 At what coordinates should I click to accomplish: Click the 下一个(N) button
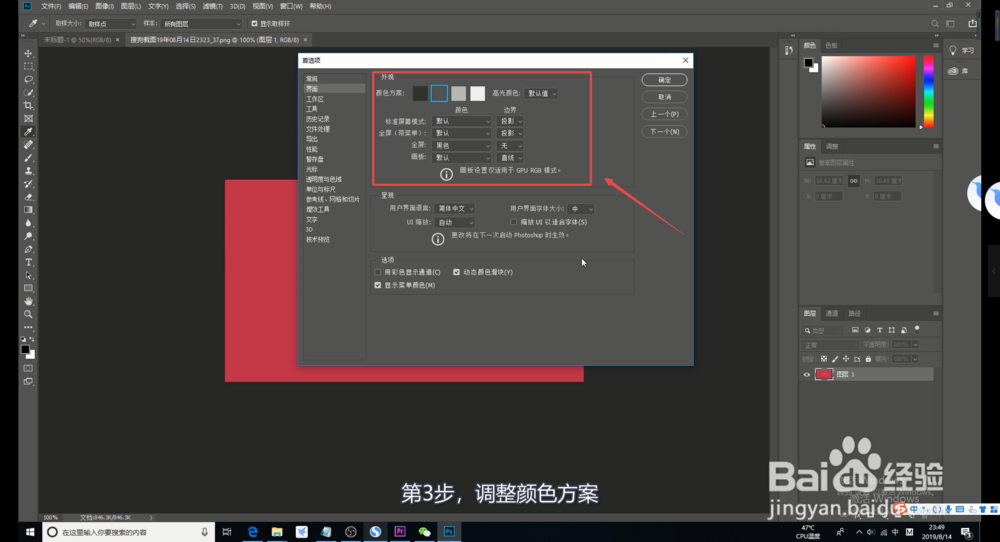coord(665,132)
